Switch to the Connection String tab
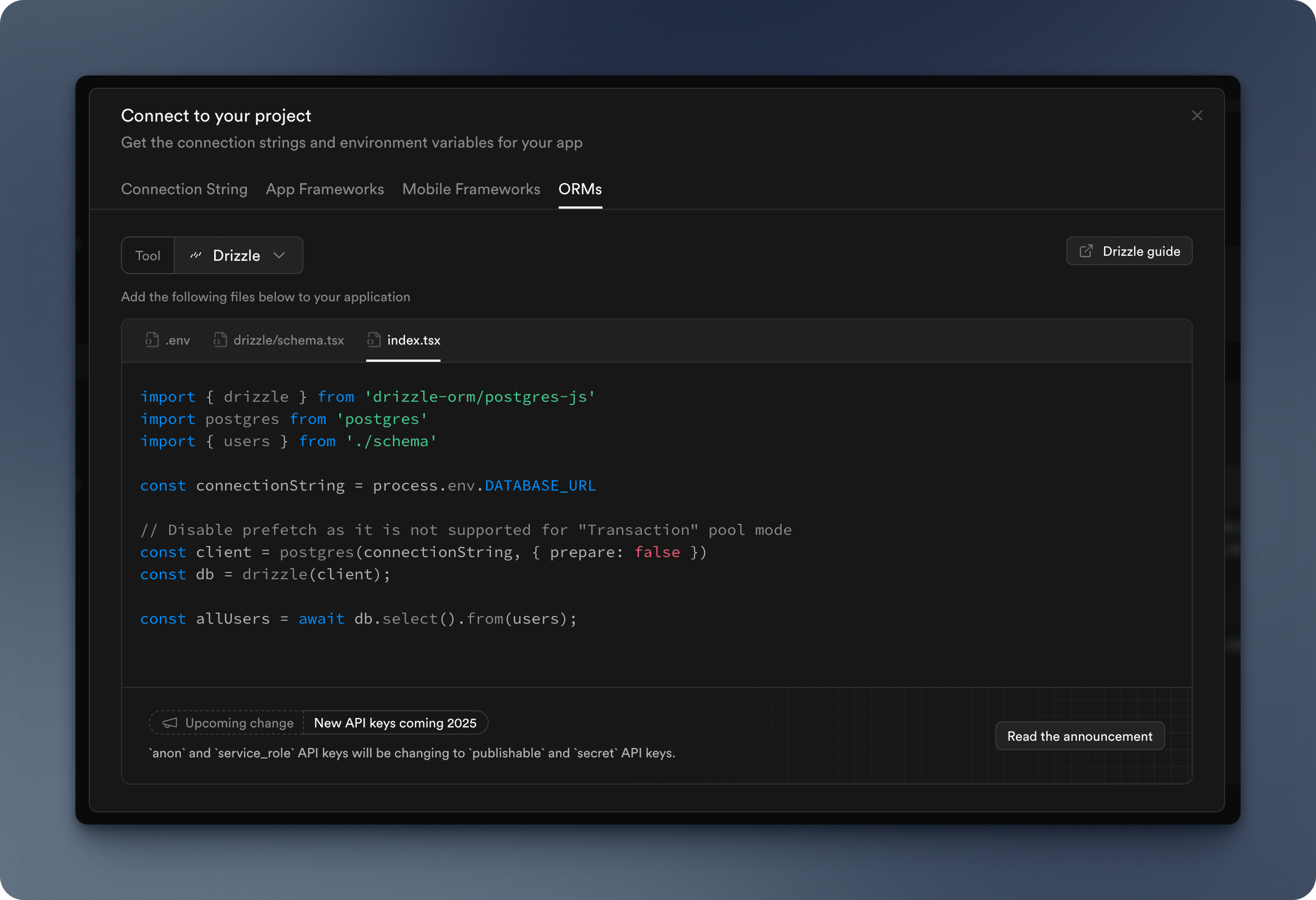1316x900 pixels. click(x=184, y=189)
